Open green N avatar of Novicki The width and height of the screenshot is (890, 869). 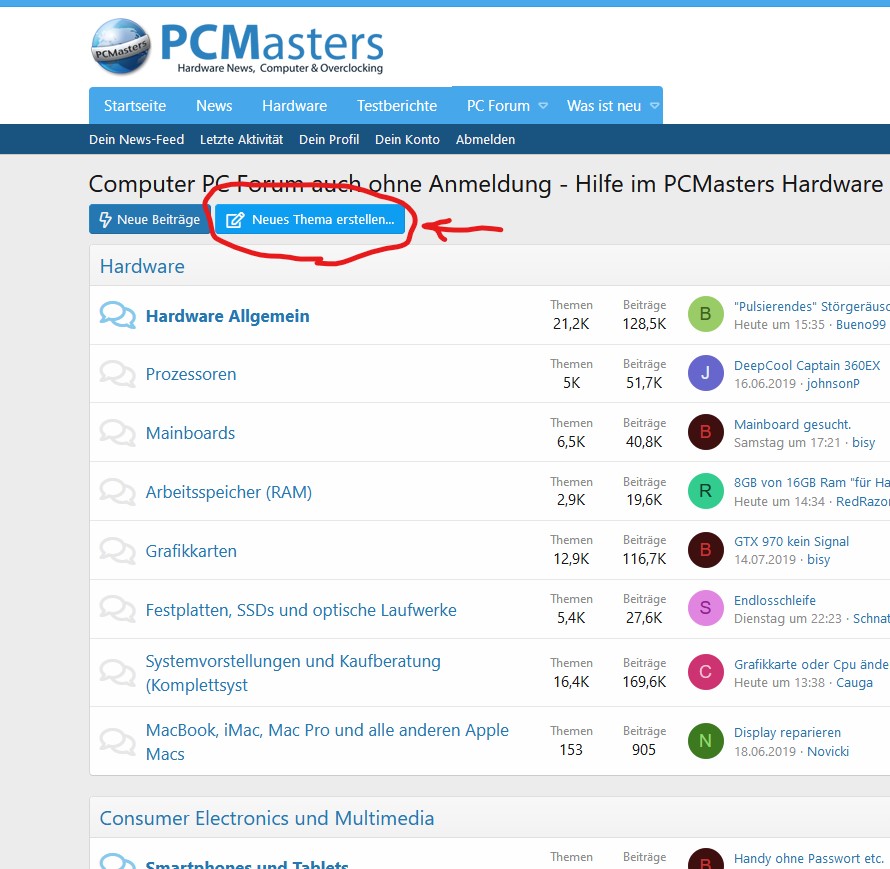click(706, 741)
